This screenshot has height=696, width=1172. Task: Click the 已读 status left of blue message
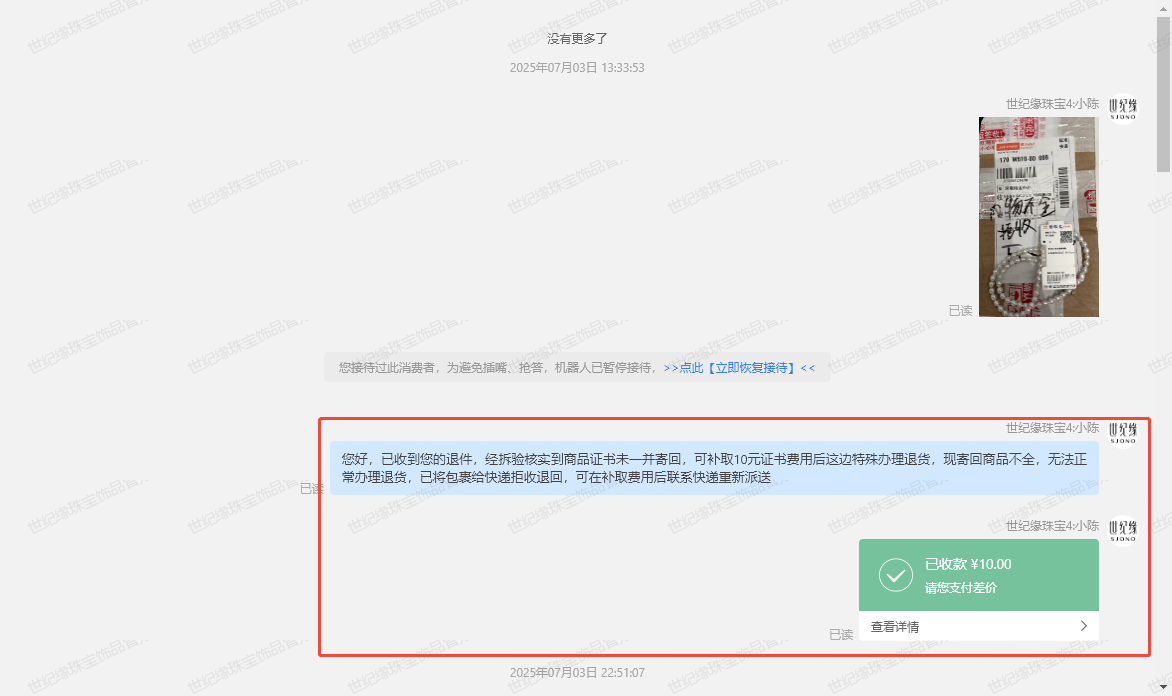[x=311, y=489]
